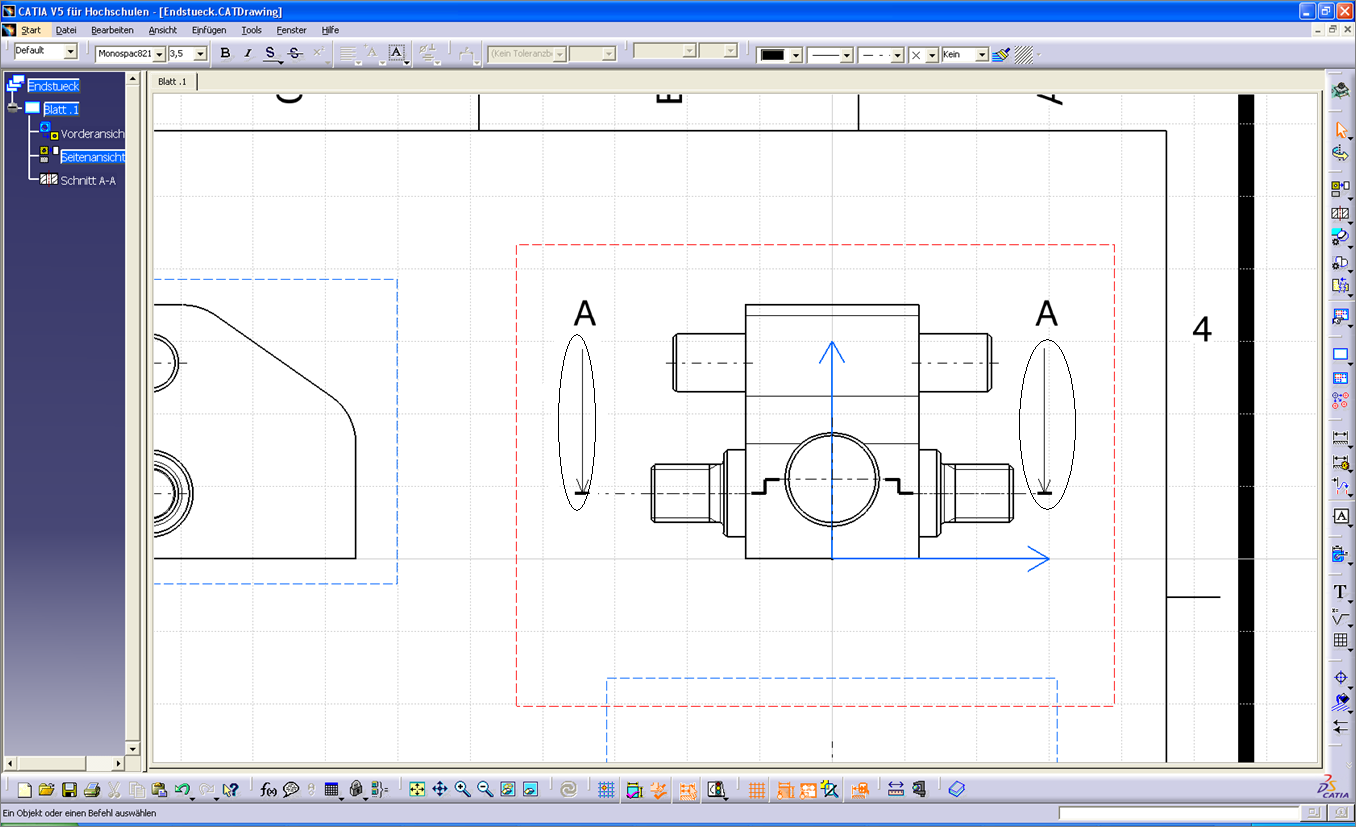Click the Roughness Symbol icon

point(1341,617)
